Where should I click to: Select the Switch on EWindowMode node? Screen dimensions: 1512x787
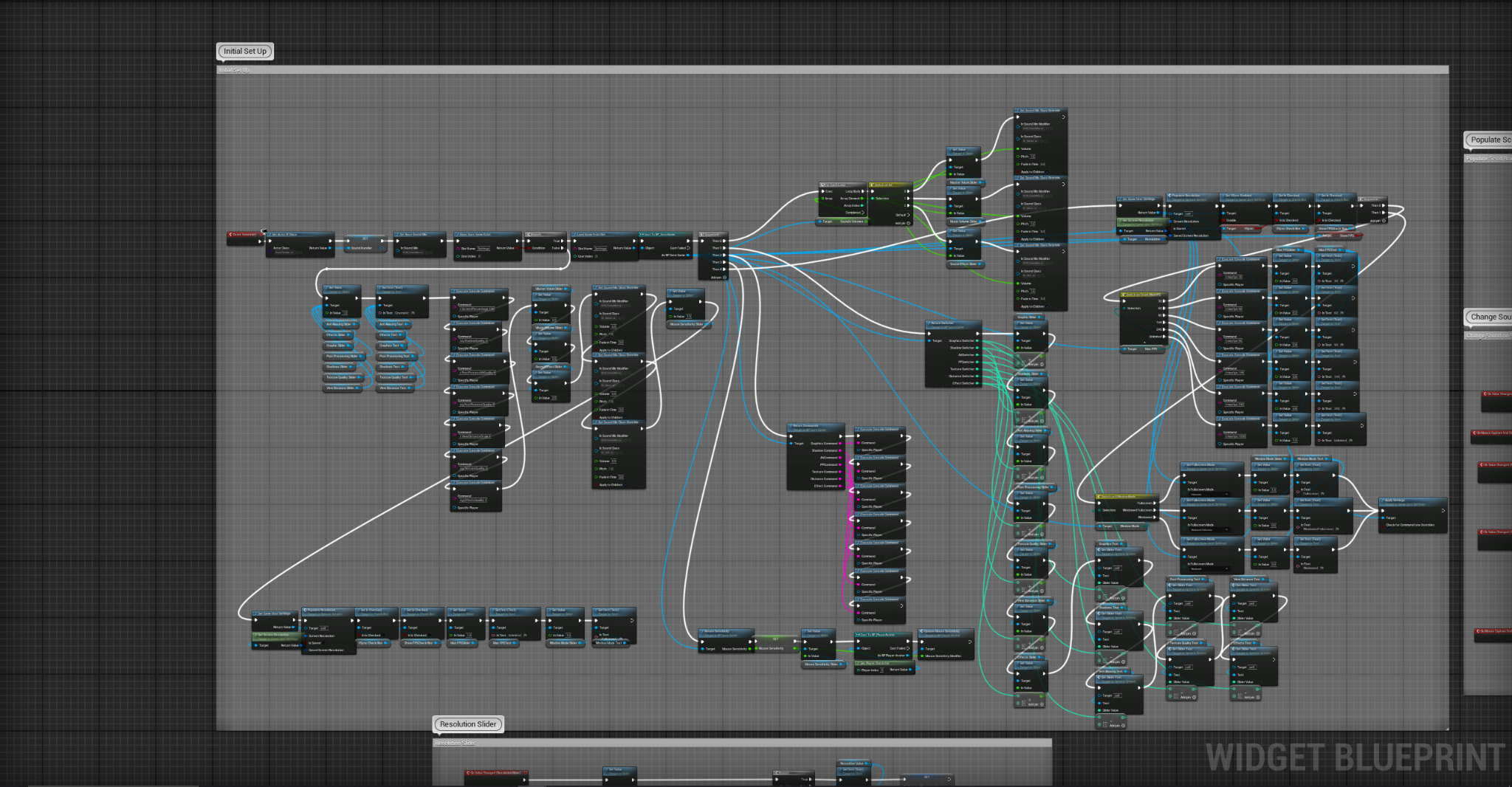pos(1127,508)
